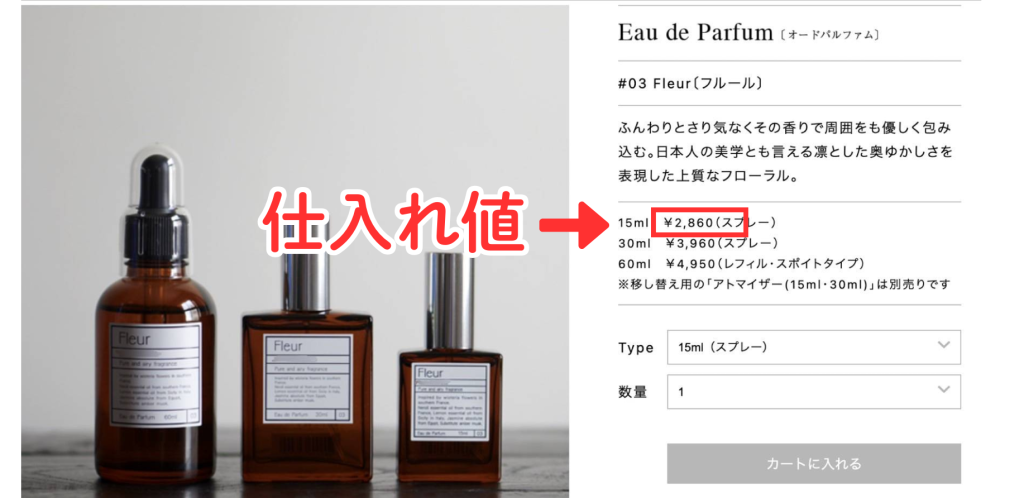Click the black dropper cap on large bottle
The image size is (1024, 498).
coord(157,206)
